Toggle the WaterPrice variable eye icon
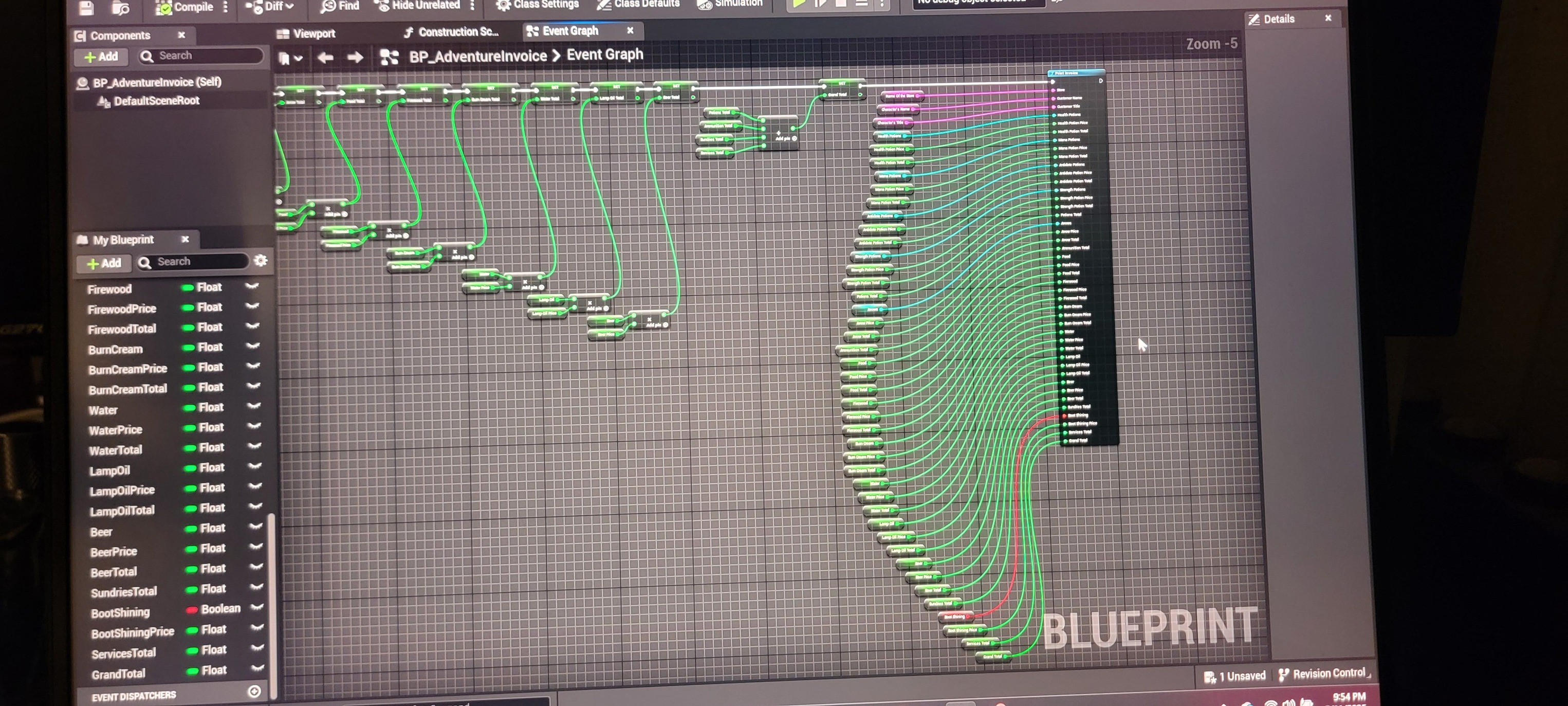This screenshot has height=706, width=1568. tap(254, 426)
